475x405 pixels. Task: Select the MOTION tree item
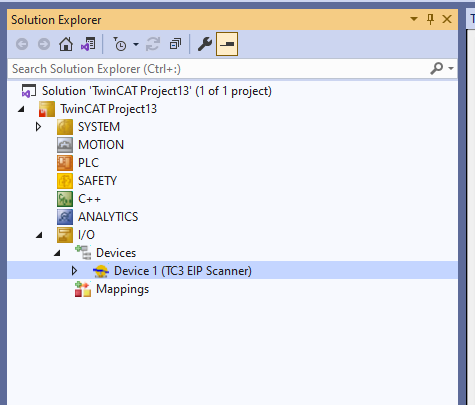point(101,145)
